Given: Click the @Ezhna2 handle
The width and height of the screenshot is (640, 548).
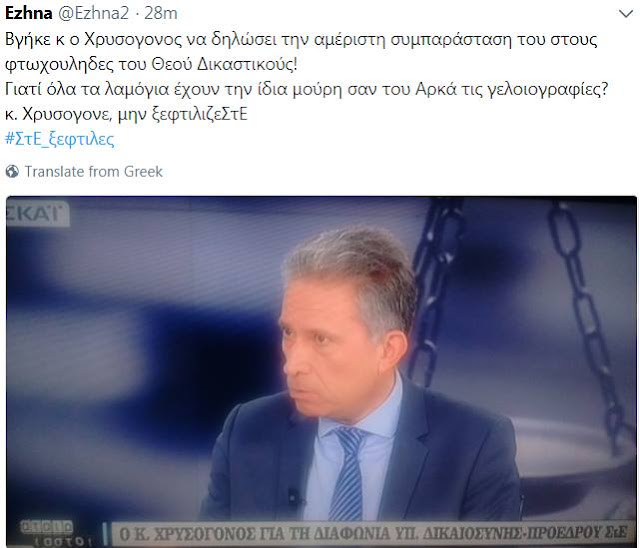Looking at the screenshot, I should click(93, 13).
